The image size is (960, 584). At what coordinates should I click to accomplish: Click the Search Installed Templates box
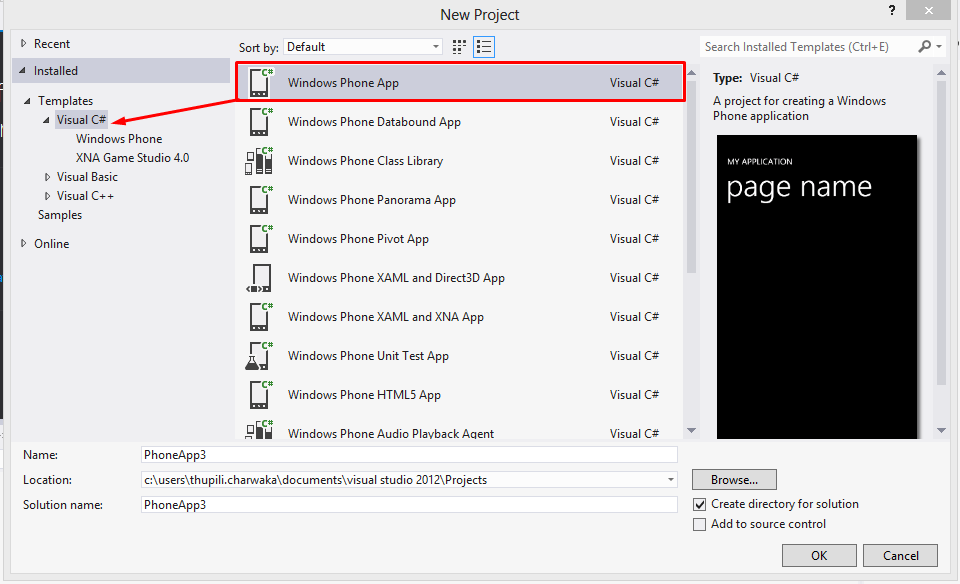click(x=808, y=47)
